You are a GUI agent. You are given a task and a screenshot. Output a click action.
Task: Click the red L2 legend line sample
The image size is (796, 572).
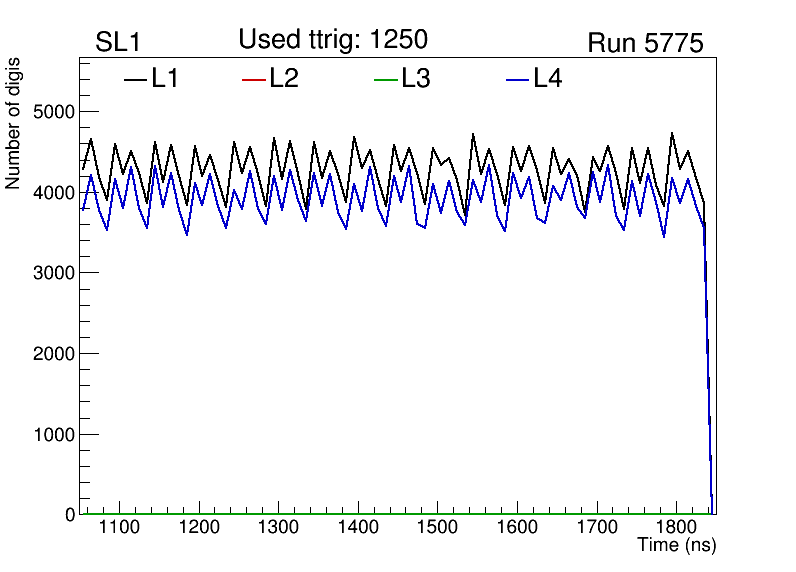tap(254, 80)
